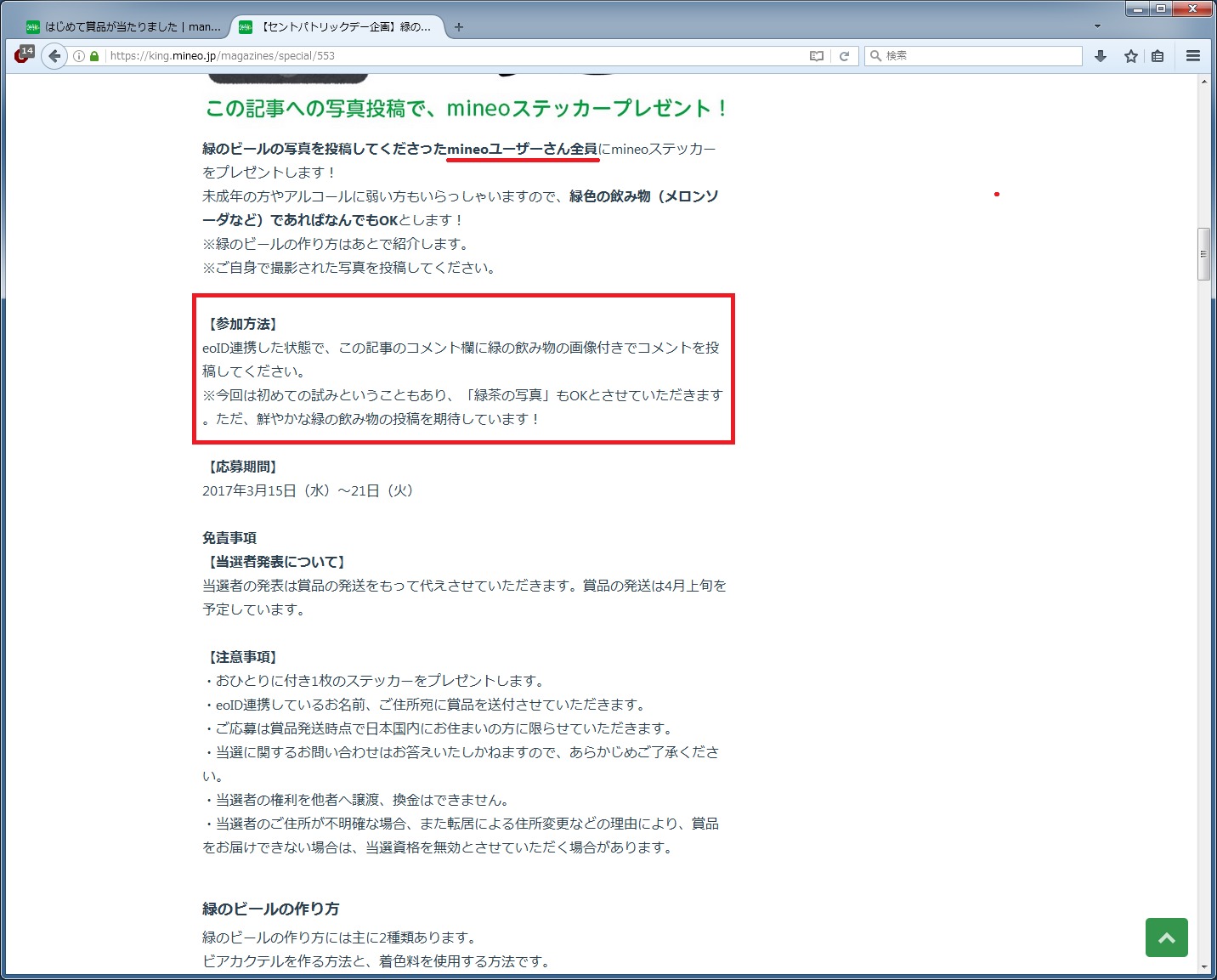Click the green padlock security icon
This screenshot has width=1217, height=980.
(x=94, y=56)
